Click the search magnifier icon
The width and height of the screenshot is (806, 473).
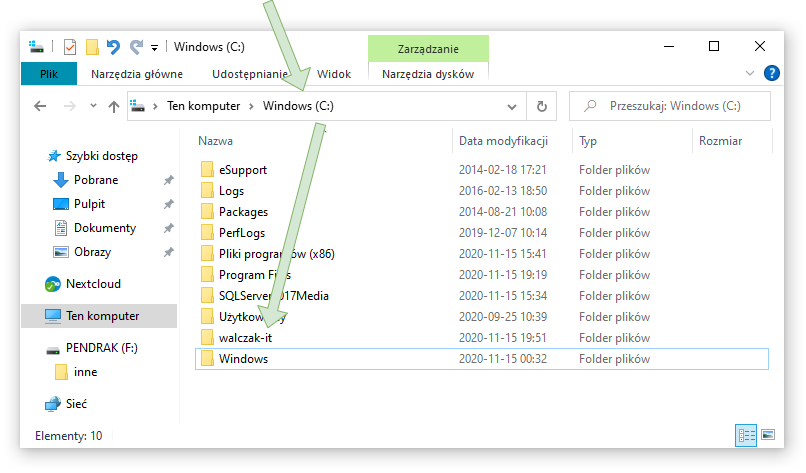(590, 106)
